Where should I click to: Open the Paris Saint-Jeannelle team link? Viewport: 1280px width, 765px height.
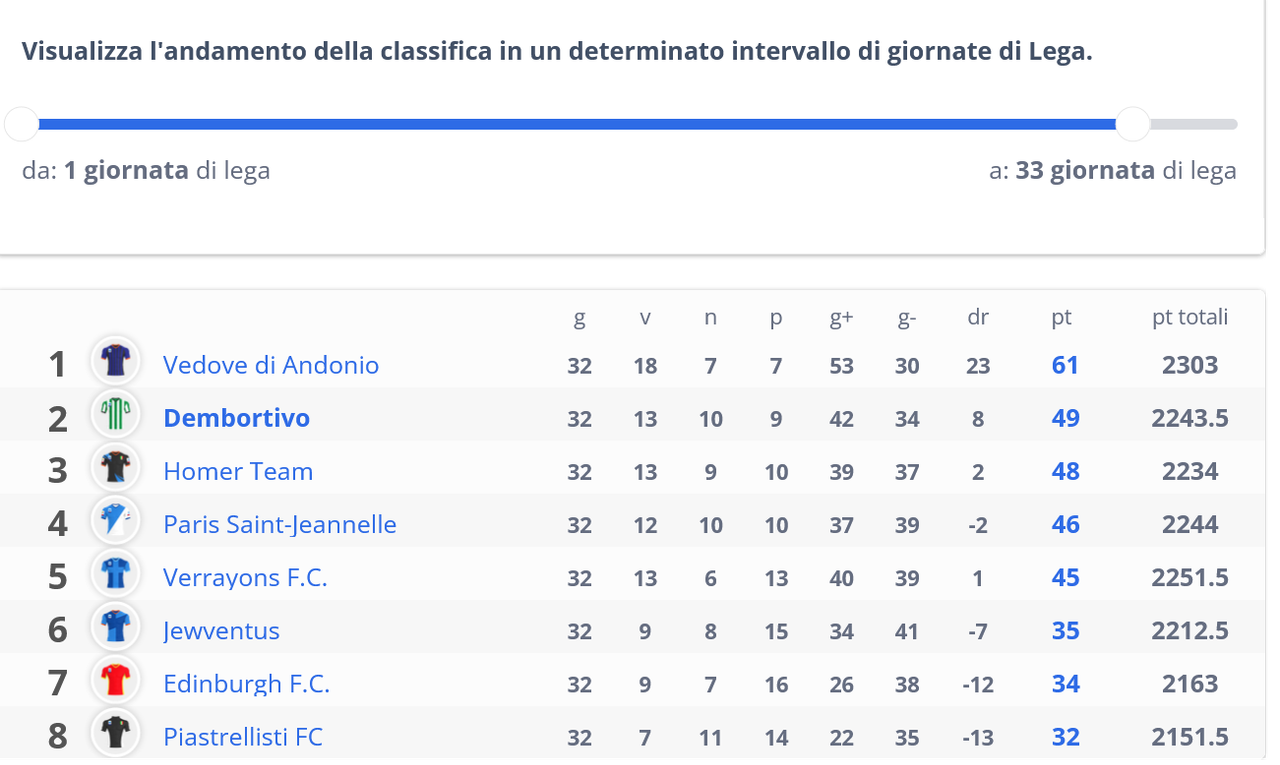point(280,524)
